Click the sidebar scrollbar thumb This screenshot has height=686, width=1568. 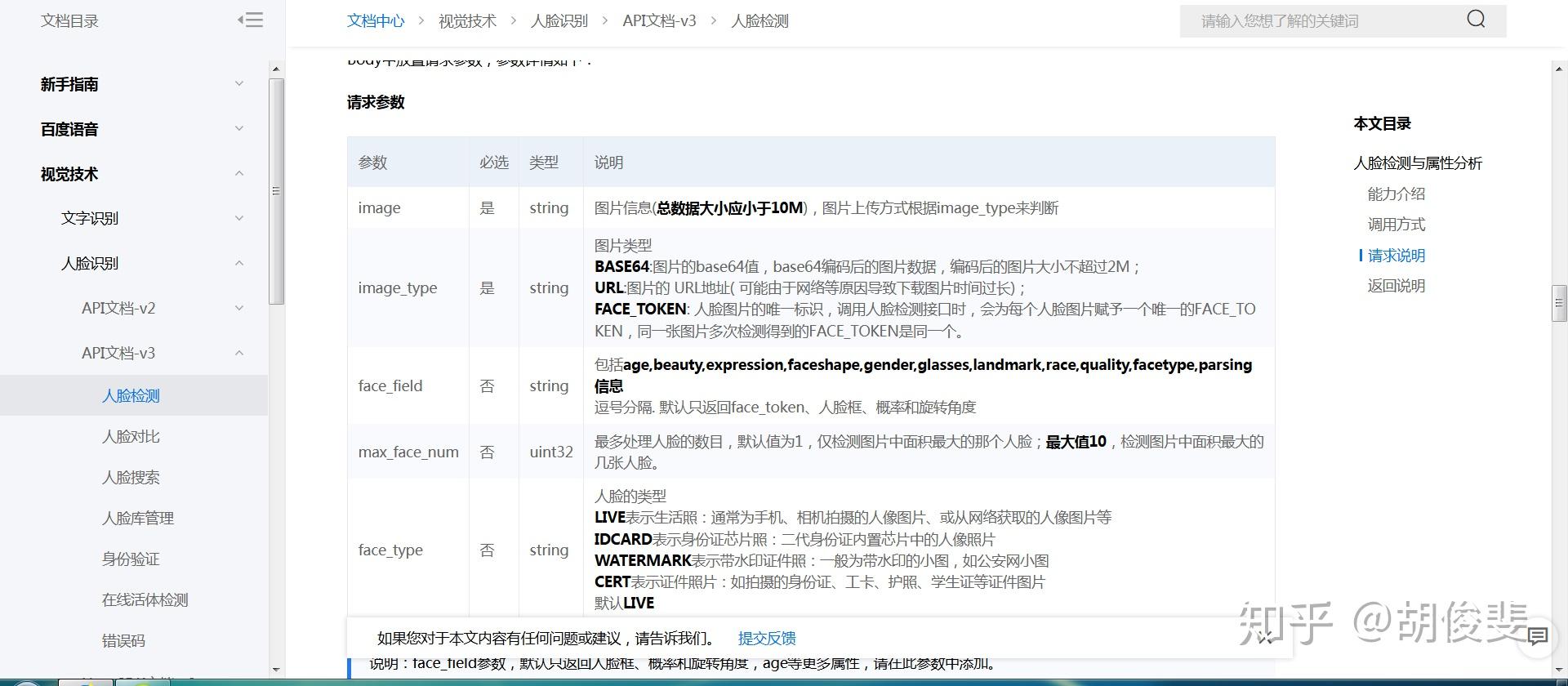[276, 191]
